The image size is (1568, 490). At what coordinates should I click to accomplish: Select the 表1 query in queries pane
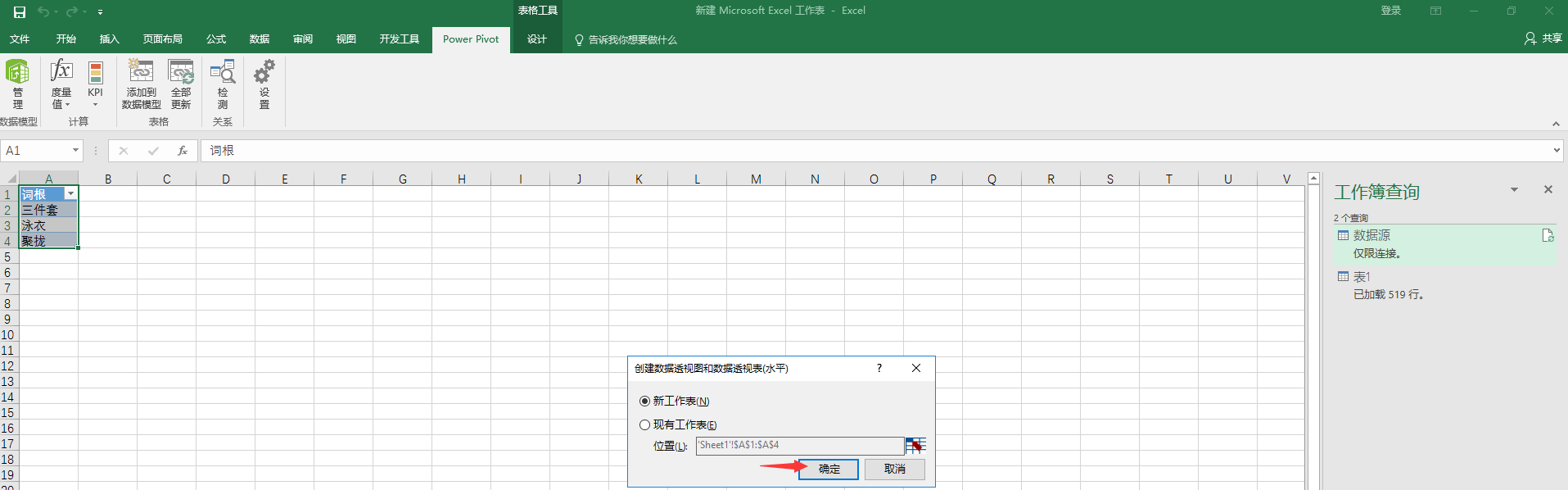pos(1445,285)
